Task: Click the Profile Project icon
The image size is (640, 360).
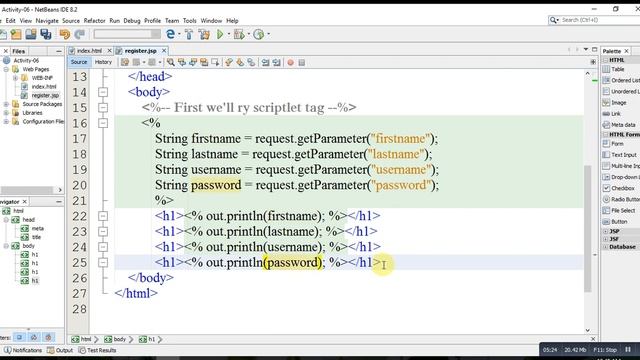Action: tap(259, 35)
